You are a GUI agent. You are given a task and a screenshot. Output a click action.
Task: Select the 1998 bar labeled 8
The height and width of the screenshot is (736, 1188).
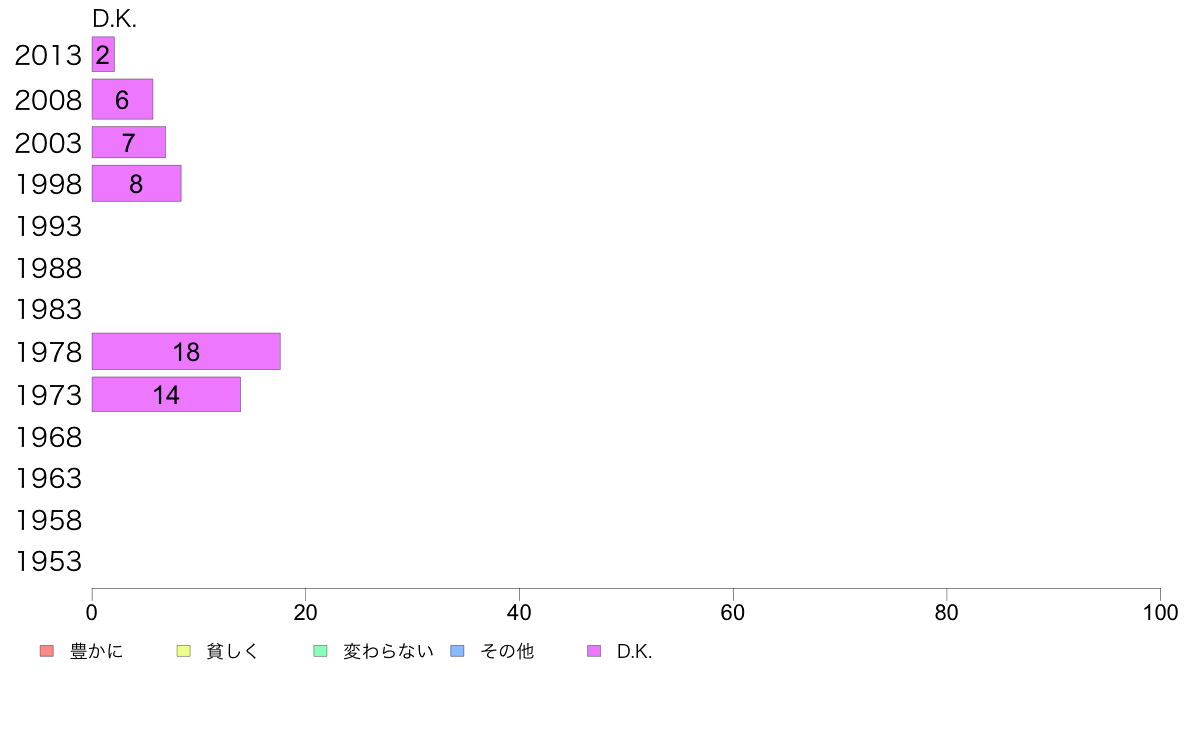click(136, 183)
